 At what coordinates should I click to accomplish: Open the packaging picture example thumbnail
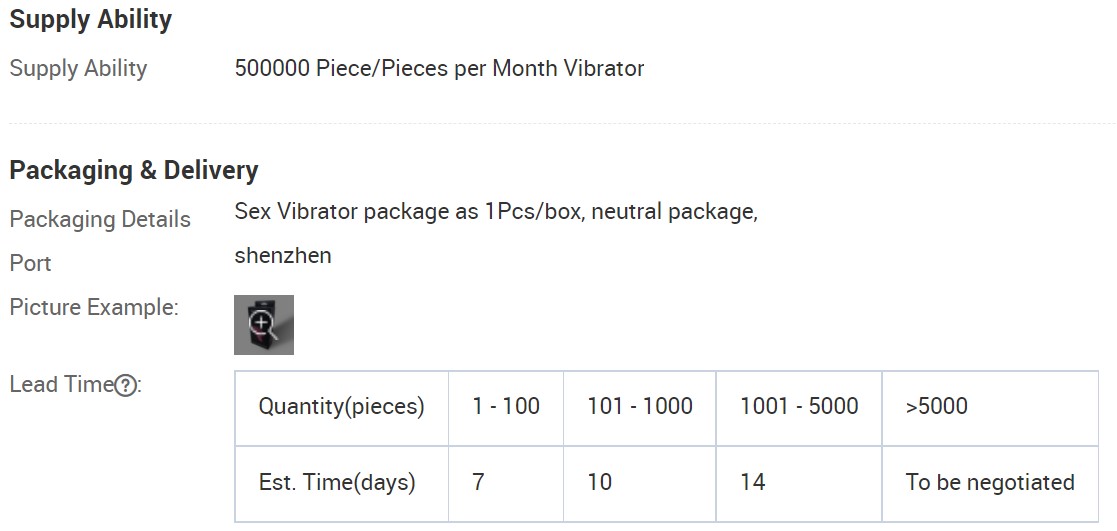click(264, 325)
